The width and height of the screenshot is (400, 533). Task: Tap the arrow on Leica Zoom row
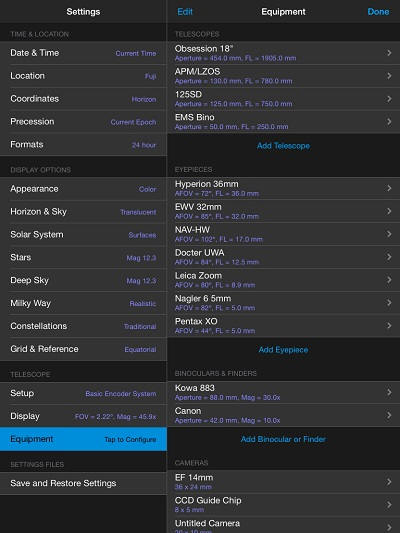tap(389, 280)
